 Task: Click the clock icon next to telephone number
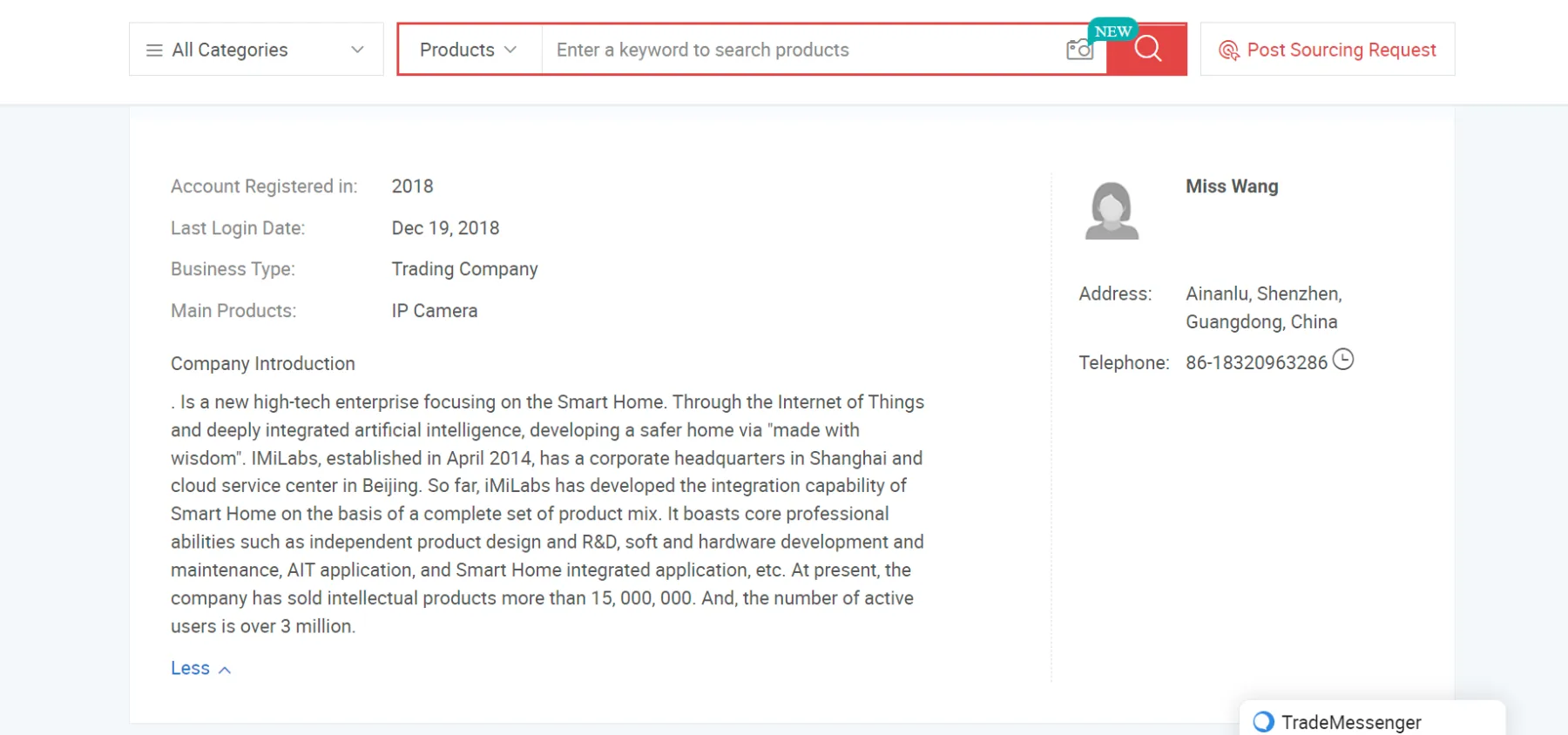tap(1343, 360)
